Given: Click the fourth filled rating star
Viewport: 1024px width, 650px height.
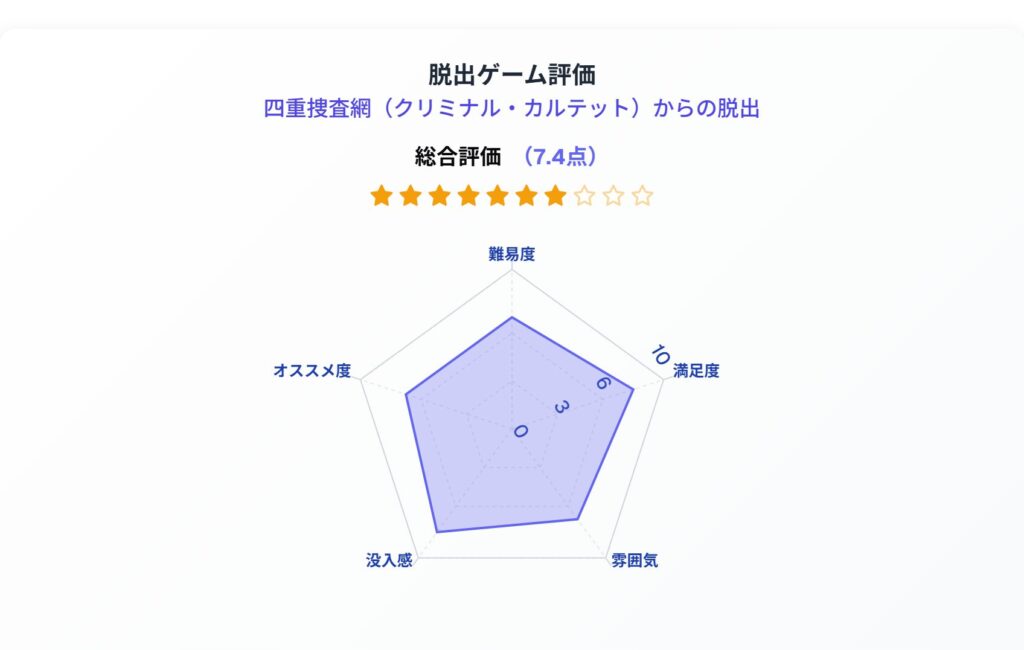Looking at the screenshot, I should (468, 196).
